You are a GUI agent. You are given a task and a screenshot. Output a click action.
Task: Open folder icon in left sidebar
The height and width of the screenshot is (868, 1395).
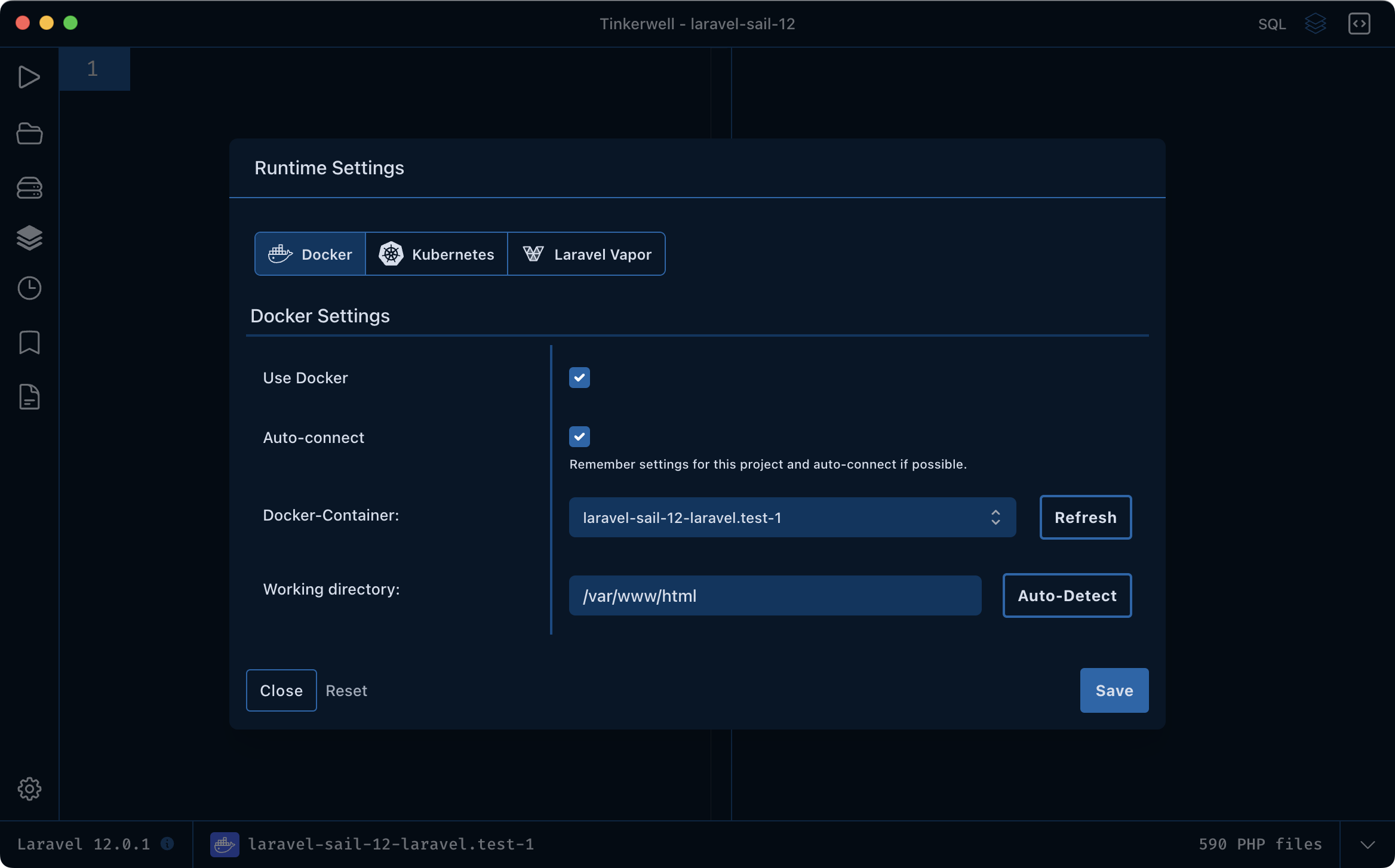[29, 133]
